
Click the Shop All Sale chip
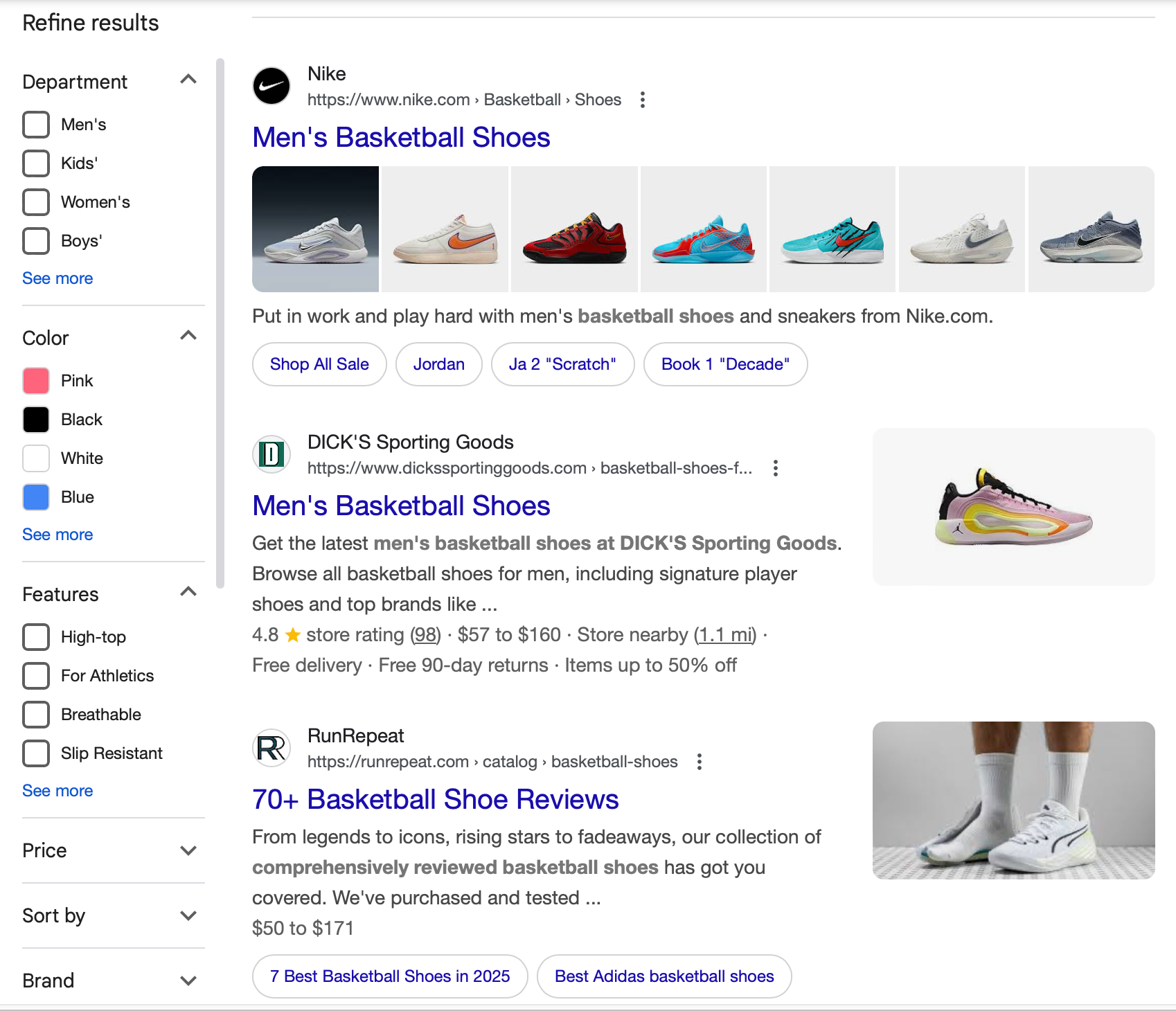(x=319, y=364)
